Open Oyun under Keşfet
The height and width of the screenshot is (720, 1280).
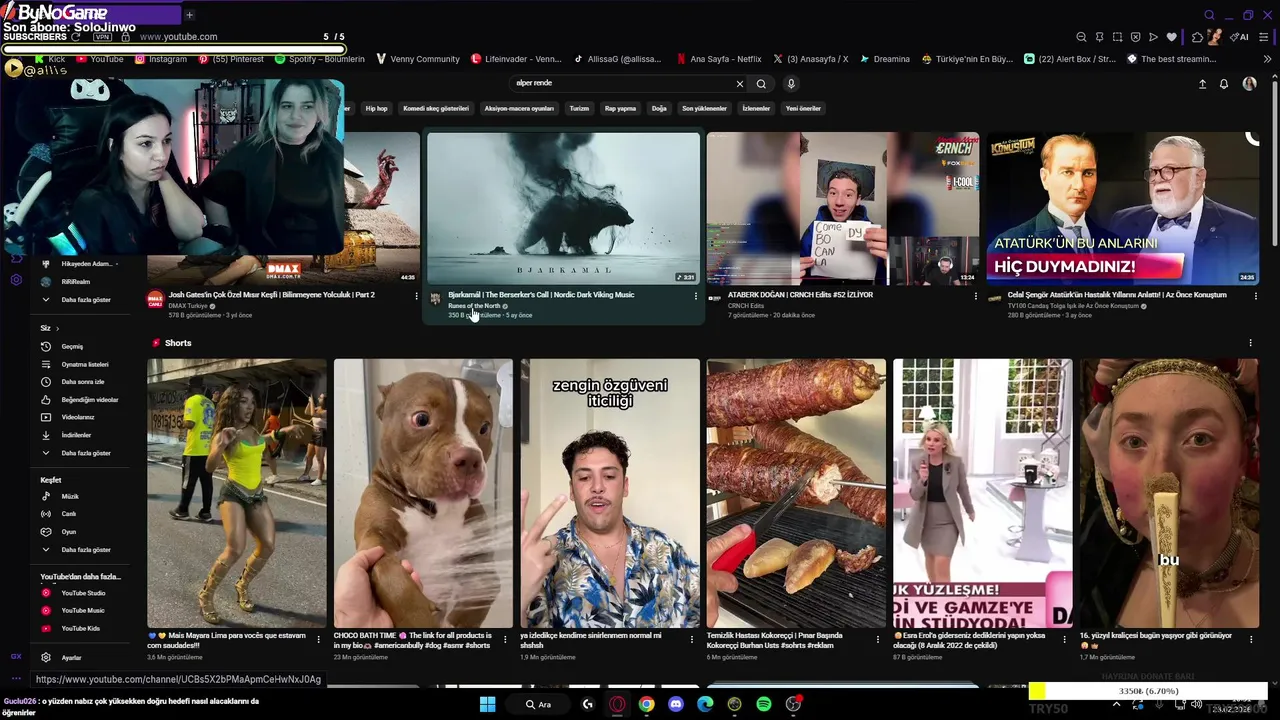69,532
